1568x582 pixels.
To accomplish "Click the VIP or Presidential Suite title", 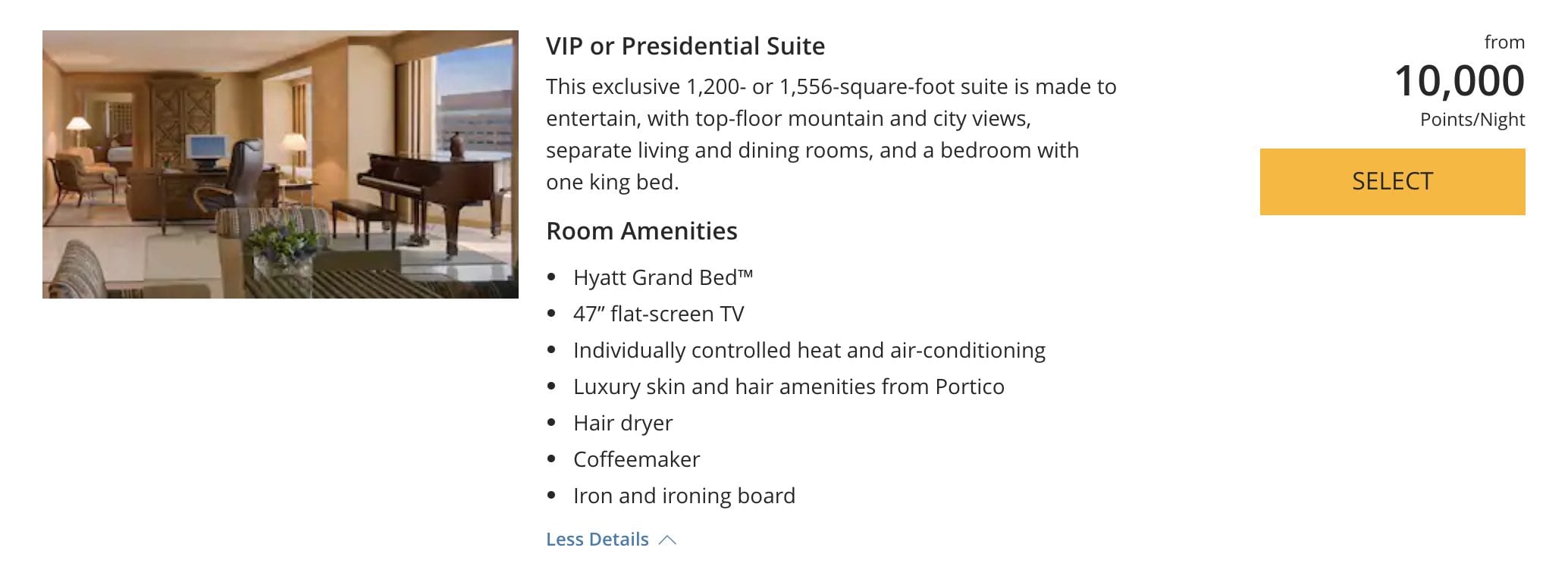I will (685, 45).
